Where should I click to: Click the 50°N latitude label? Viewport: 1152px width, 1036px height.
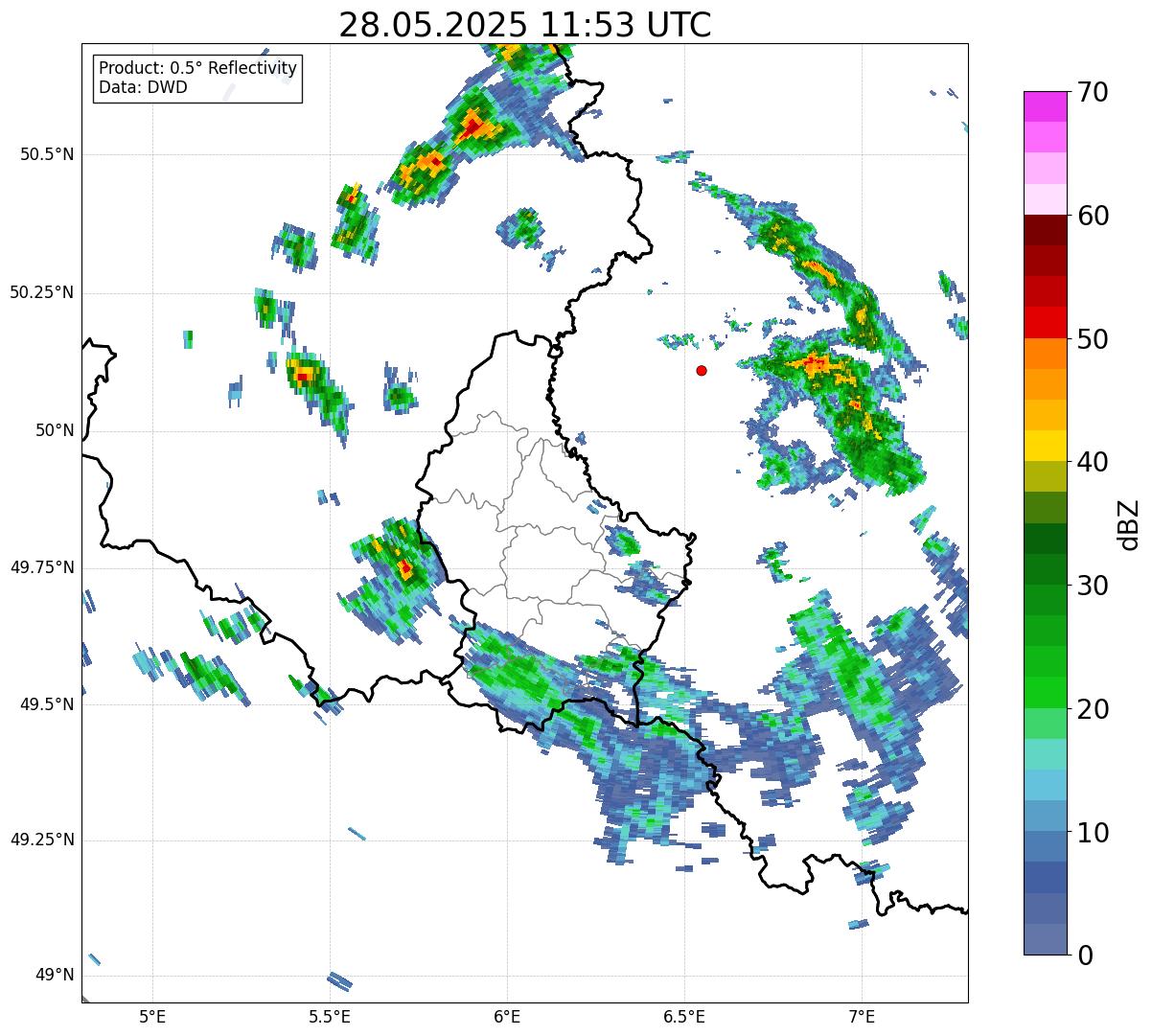[x=55, y=430]
